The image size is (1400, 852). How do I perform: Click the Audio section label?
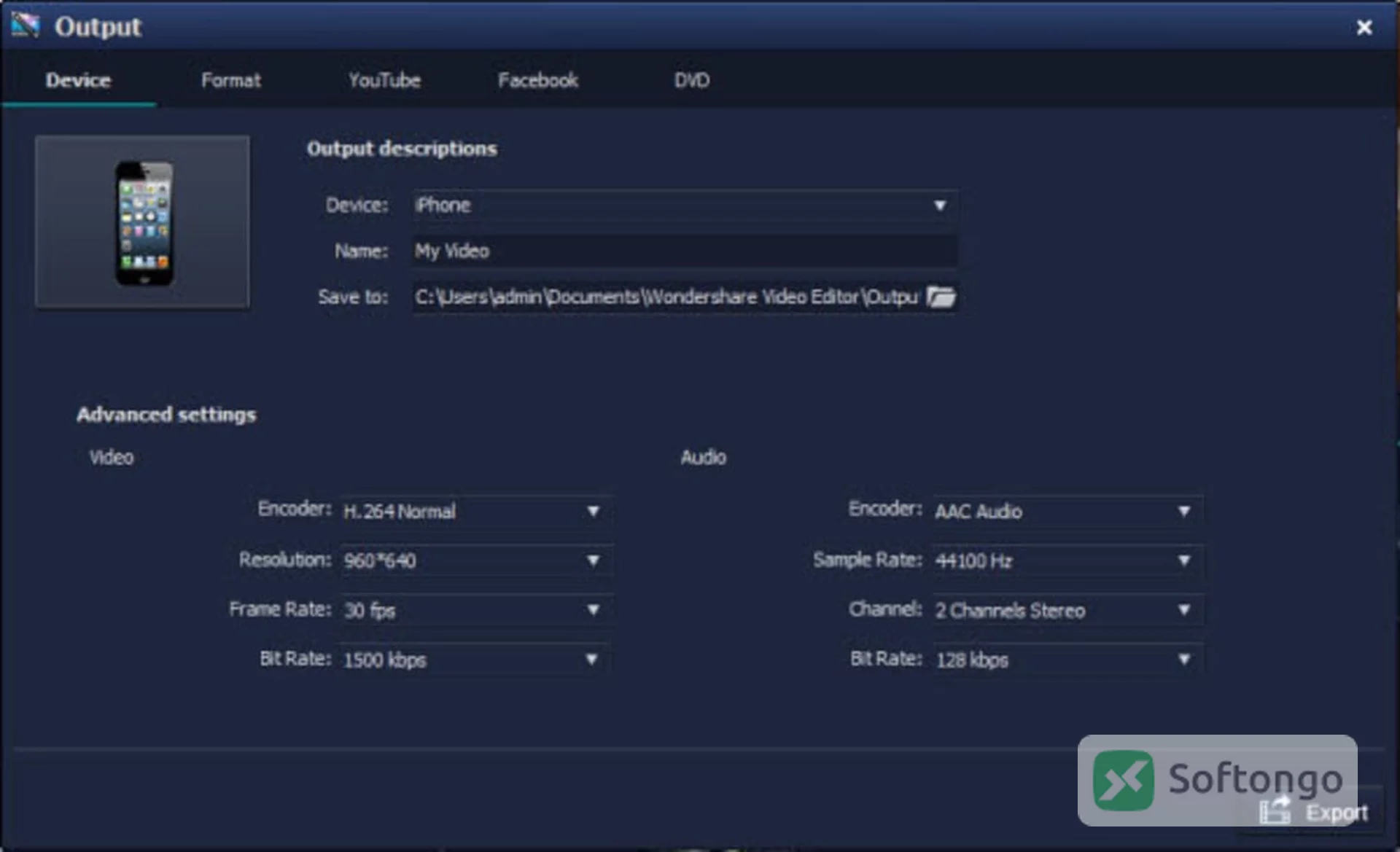(x=703, y=458)
